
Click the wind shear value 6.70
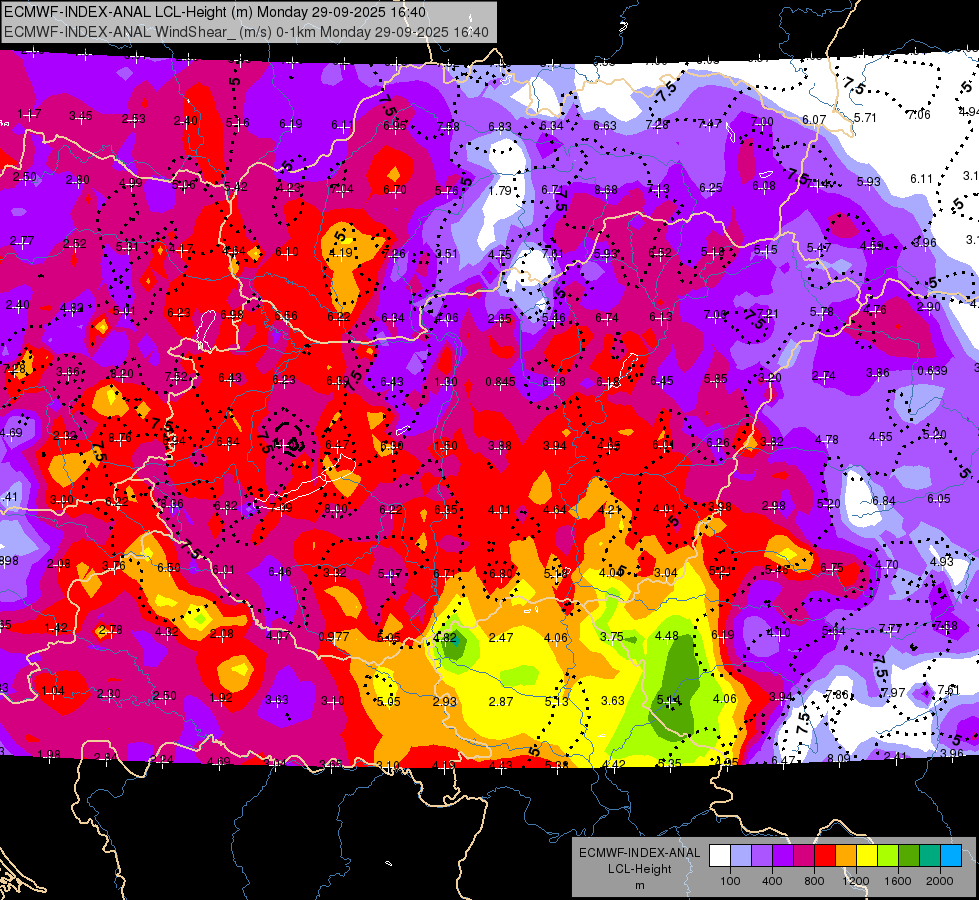pyautogui.click(x=395, y=190)
